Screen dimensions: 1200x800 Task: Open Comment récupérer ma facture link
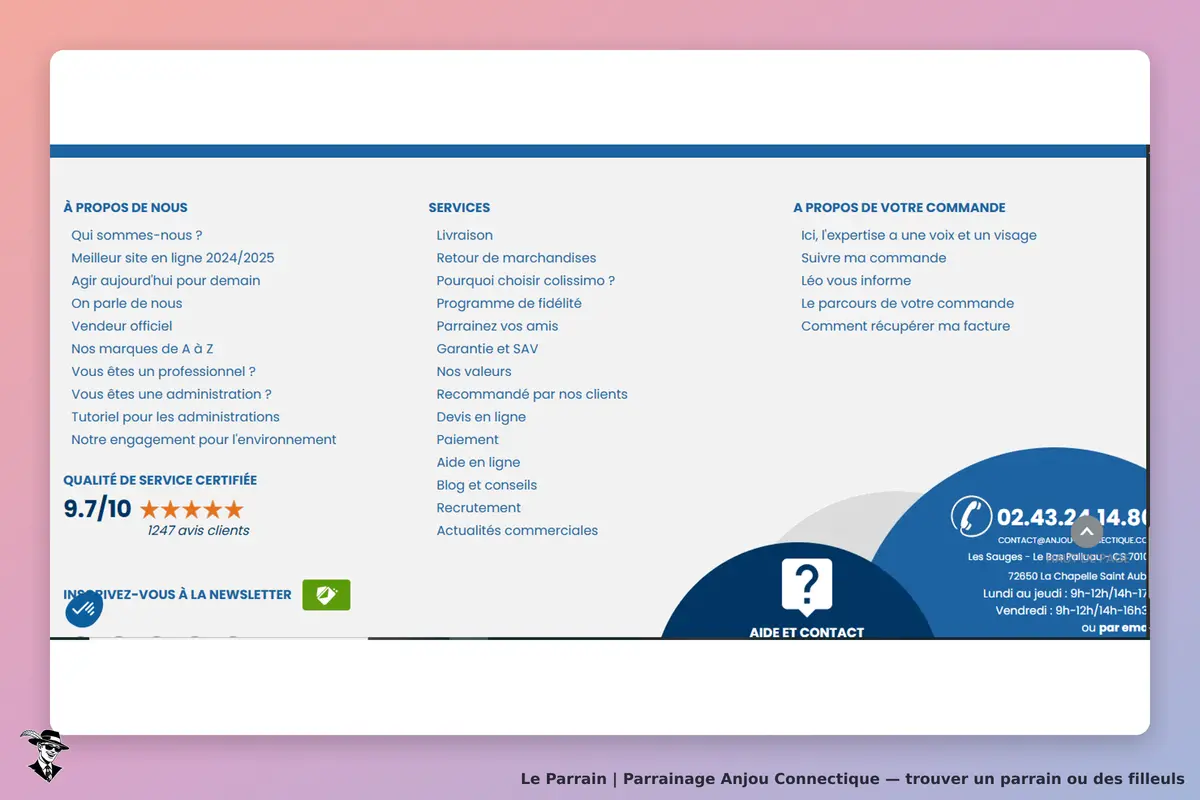click(906, 326)
